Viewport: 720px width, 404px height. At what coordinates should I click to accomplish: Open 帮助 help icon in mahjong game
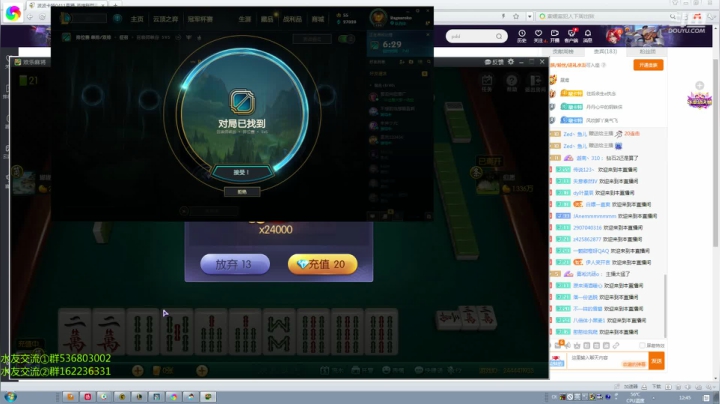tap(512, 83)
